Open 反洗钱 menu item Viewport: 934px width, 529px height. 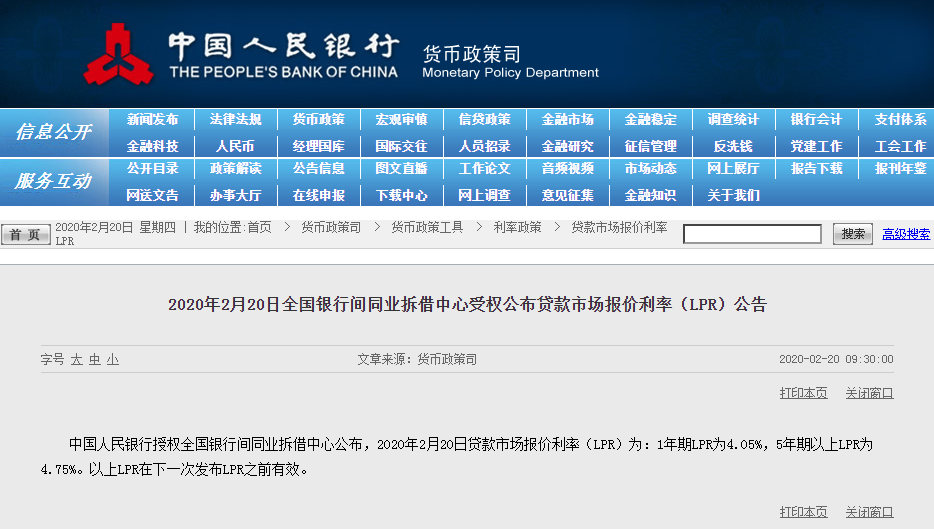pos(733,146)
